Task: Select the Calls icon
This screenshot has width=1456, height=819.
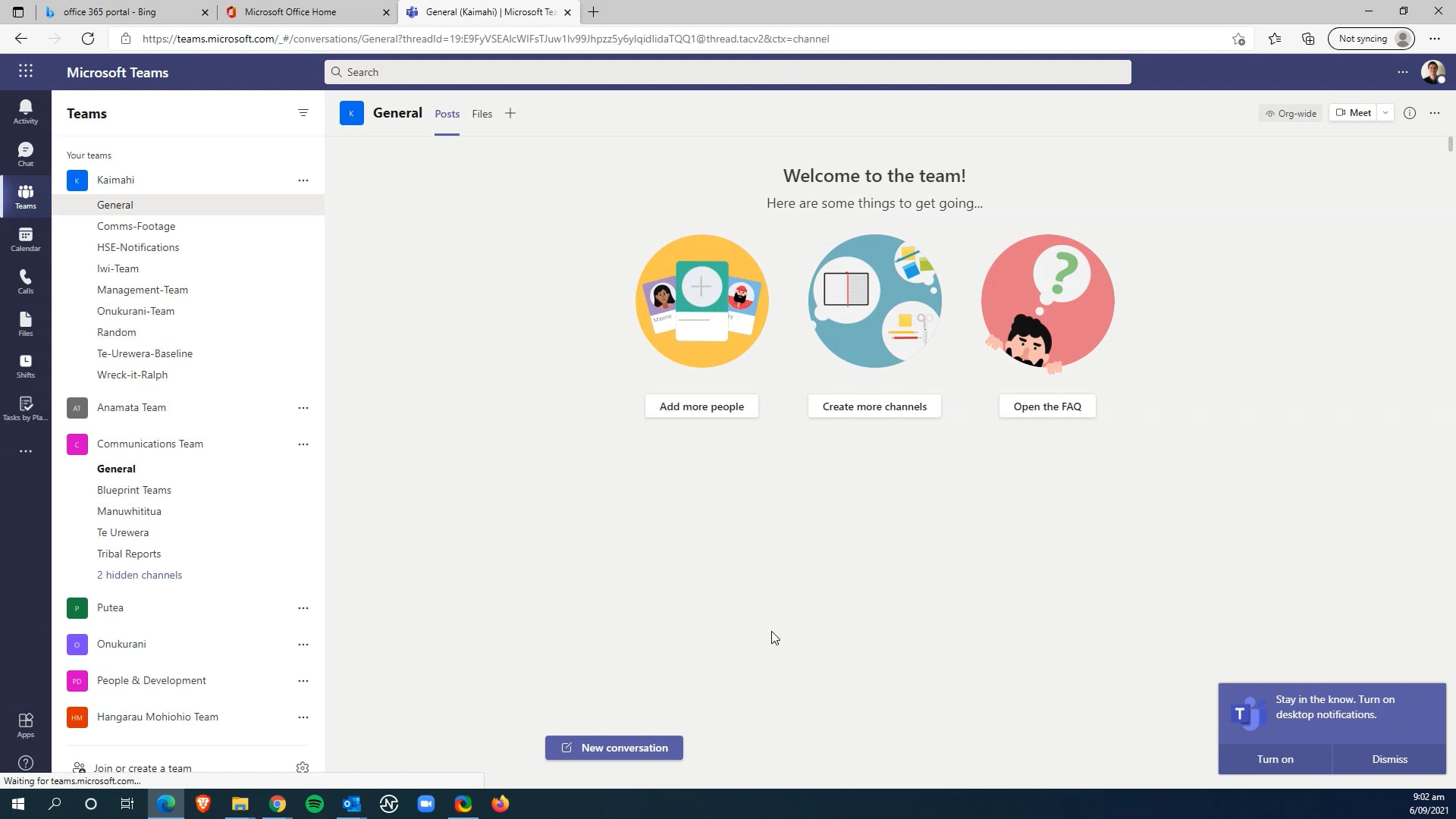Action: (x=25, y=280)
